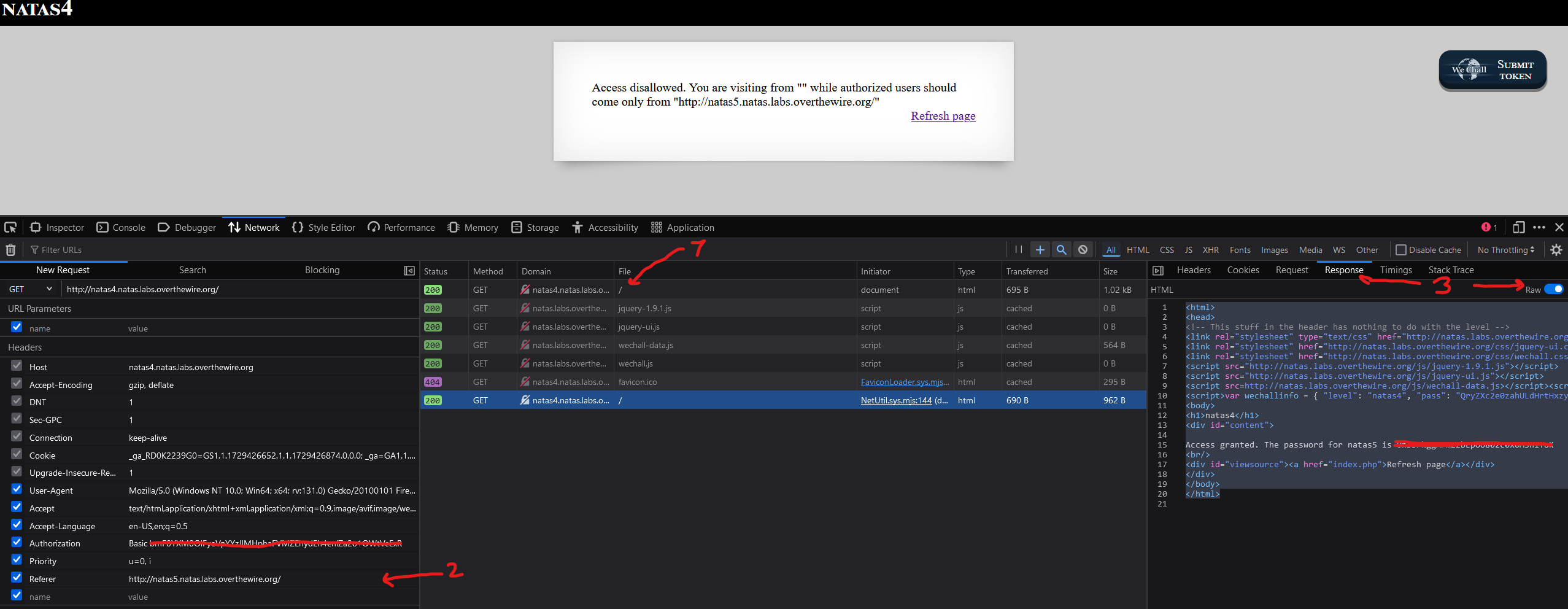Toggle the Host header checkbox
The height and width of the screenshot is (609, 1568).
click(17, 366)
